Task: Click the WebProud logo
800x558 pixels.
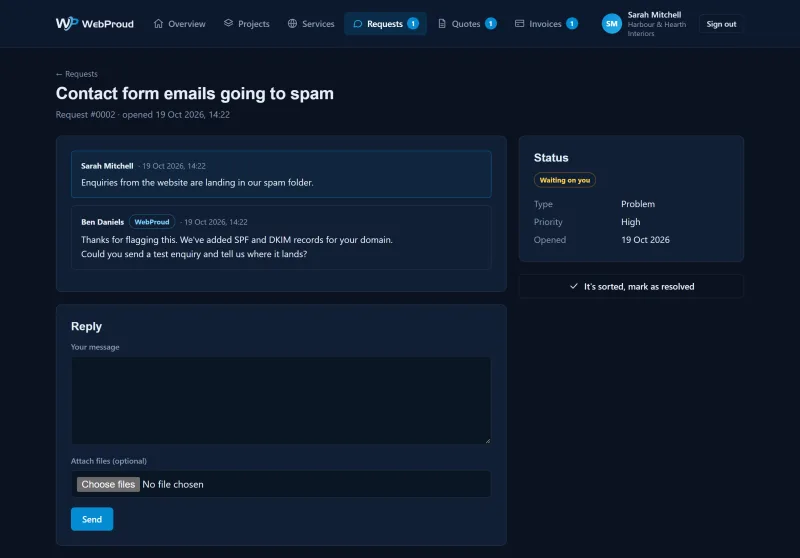Action: pos(94,23)
